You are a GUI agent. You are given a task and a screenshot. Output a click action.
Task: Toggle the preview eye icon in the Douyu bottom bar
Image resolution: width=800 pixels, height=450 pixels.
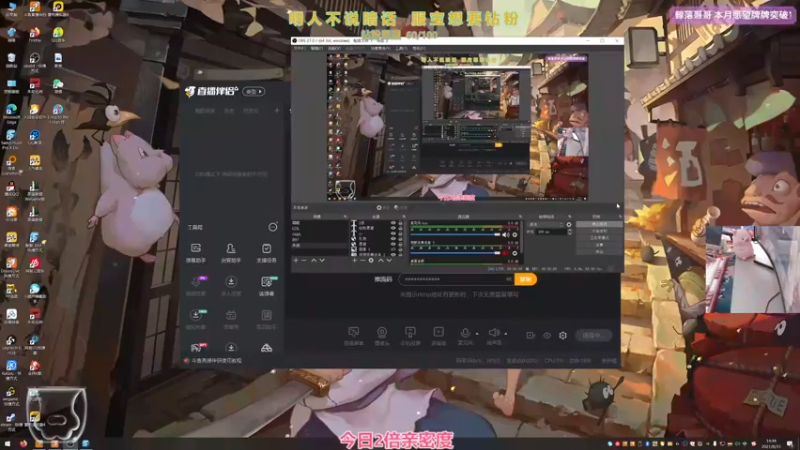pyautogui.click(x=547, y=335)
